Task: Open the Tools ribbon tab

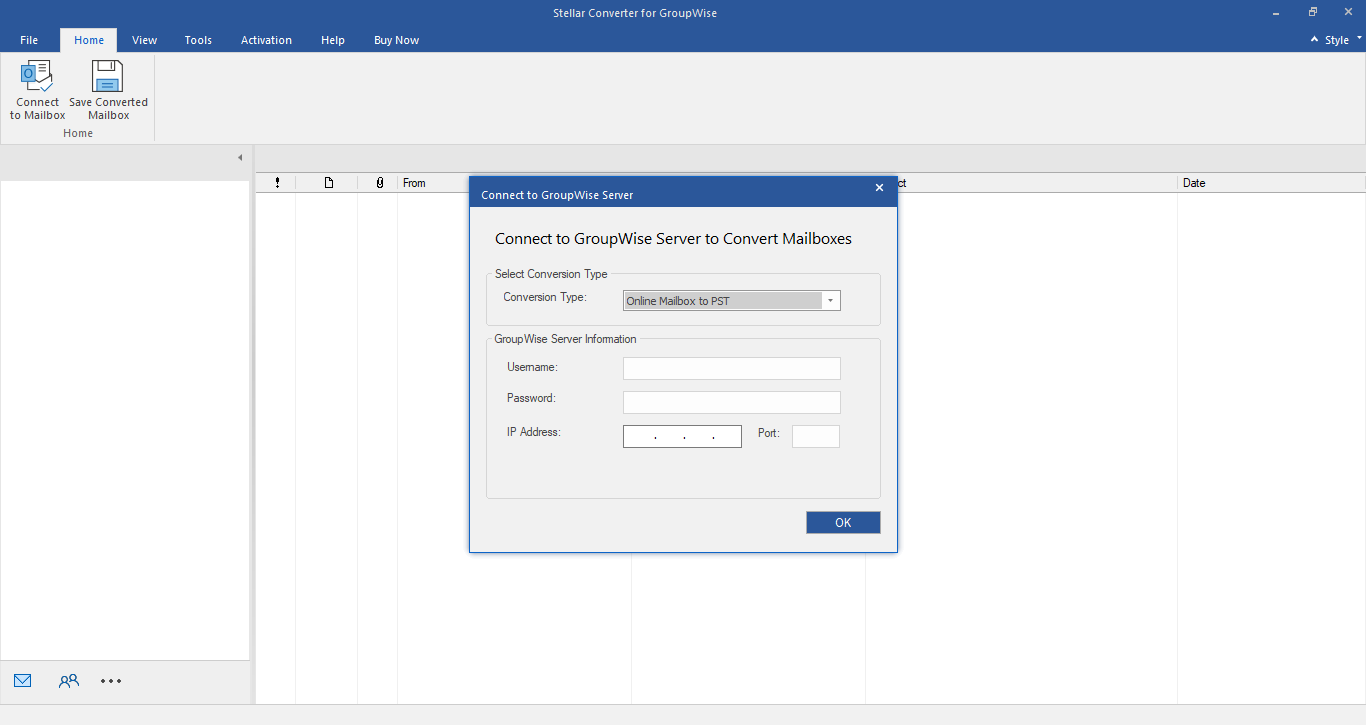Action: pos(198,40)
